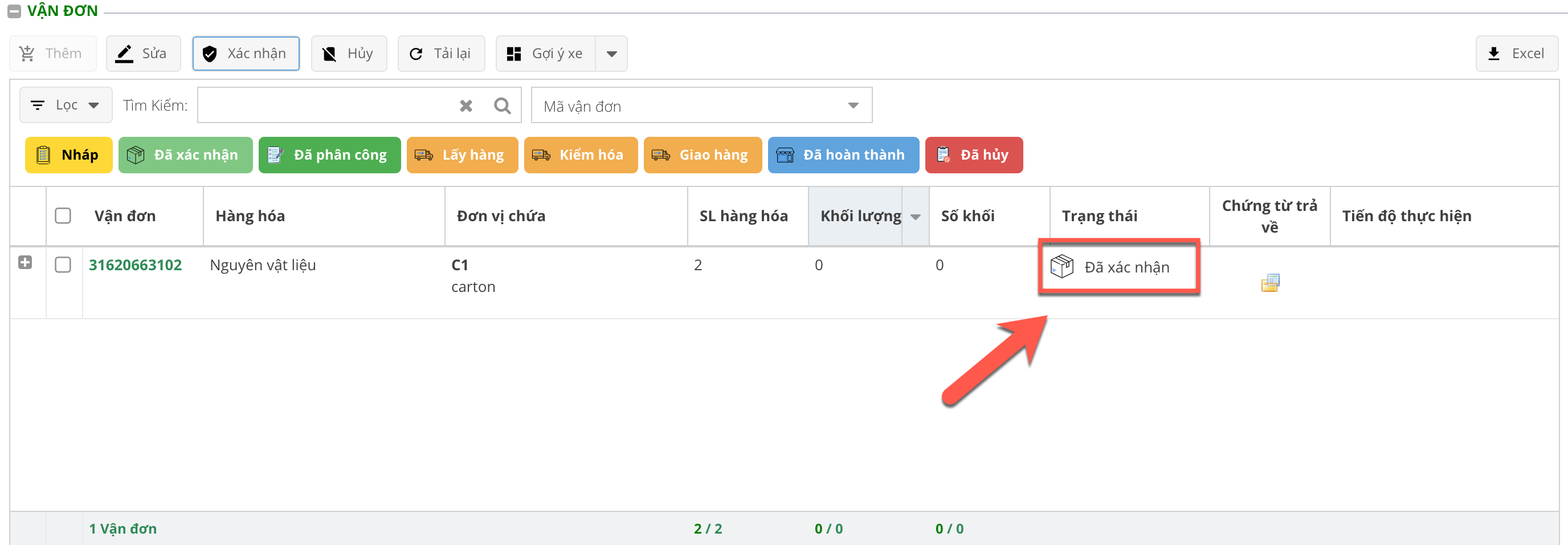1568x545 pixels.
Task: Click the Sửa edit pencil button
Action: pyautogui.click(x=143, y=54)
